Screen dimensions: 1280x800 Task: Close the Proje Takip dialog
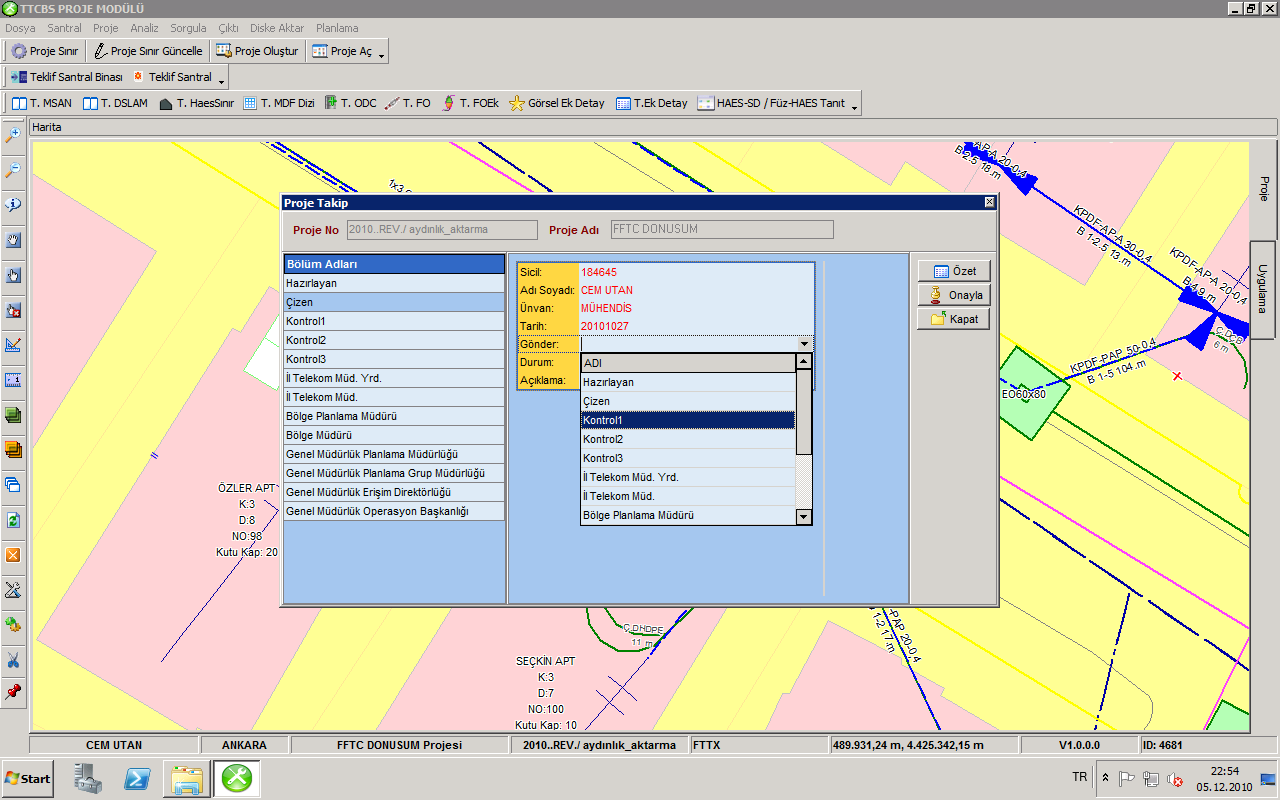pyautogui.click(x=990, y=202)
